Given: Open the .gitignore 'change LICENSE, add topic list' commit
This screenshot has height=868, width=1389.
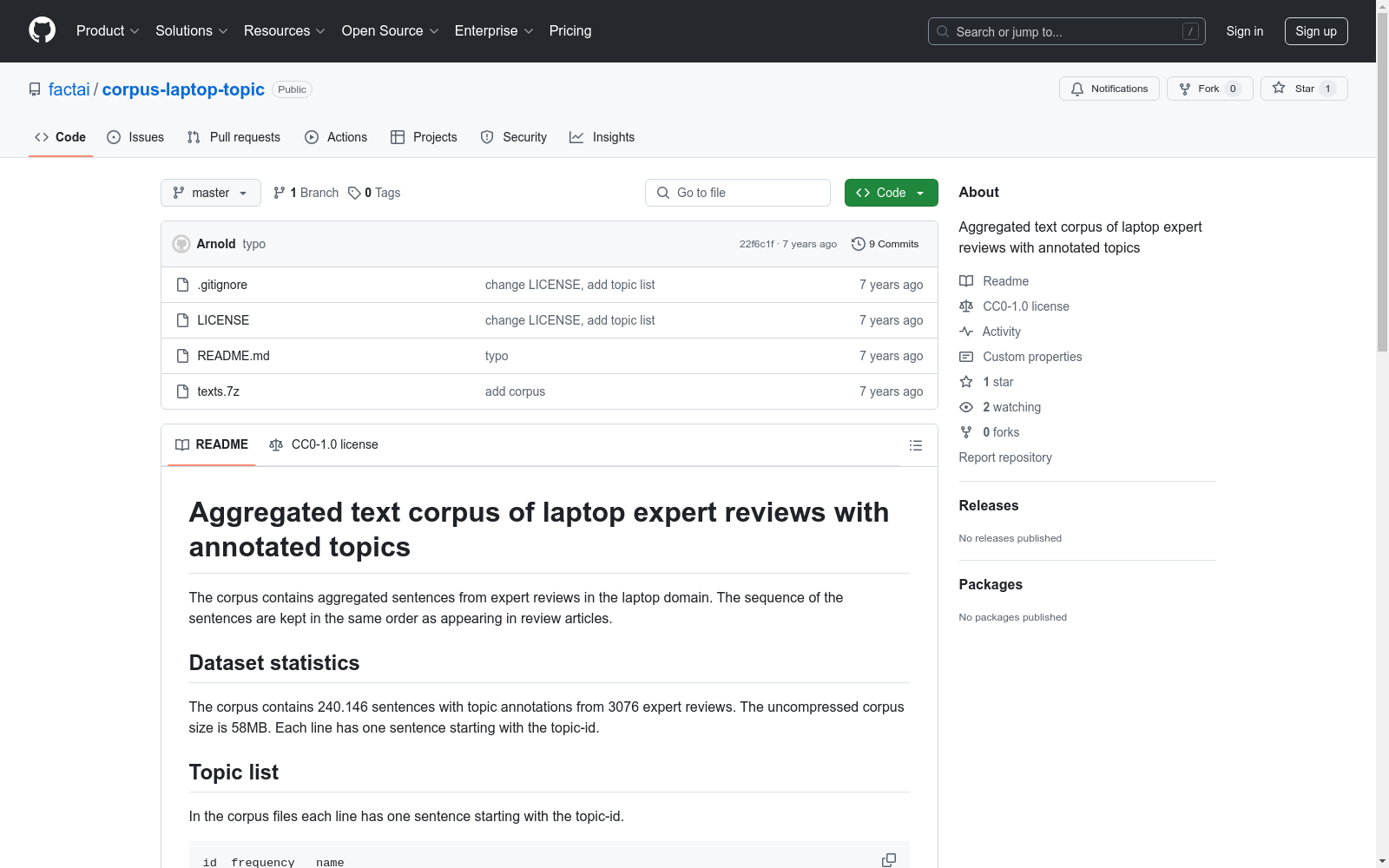Looking at the screenshot, I should pyautogui.click(x=569, y=285).
